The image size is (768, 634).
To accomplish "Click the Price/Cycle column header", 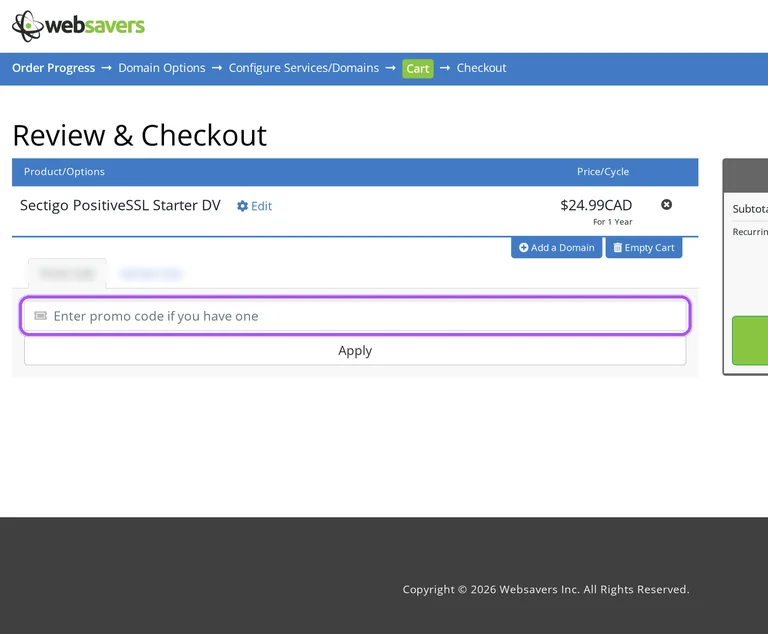I will (603, 172).
